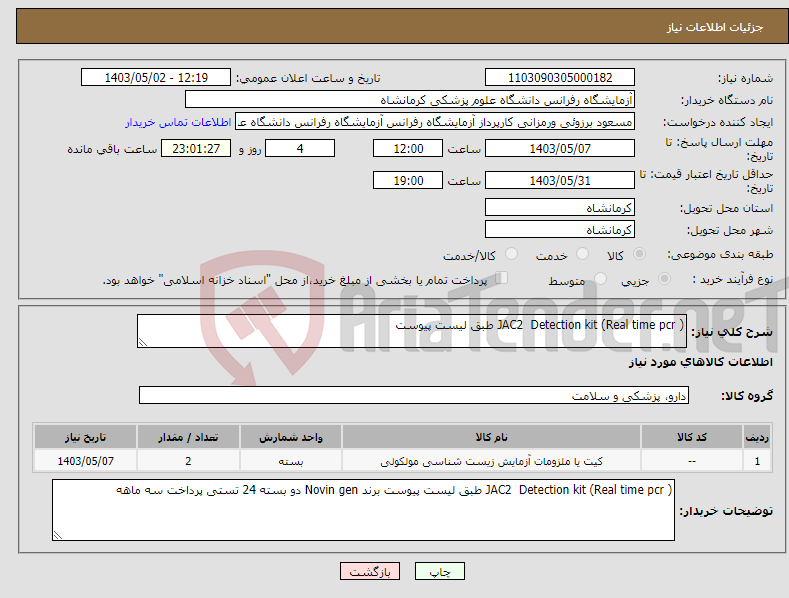This screenshot has width=789, height=598.
Task: Click the buyer organization name field
Action: click(410, 100)
